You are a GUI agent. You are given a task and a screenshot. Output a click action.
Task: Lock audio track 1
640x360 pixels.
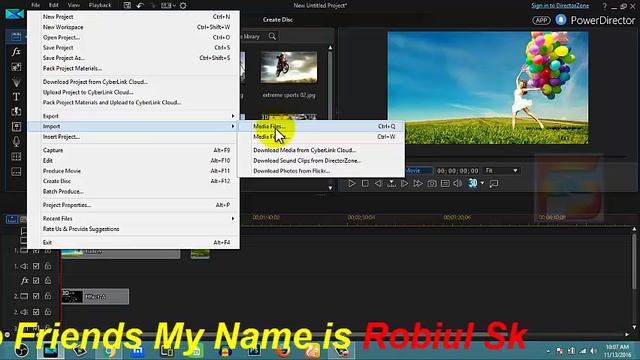pos(48,266)
